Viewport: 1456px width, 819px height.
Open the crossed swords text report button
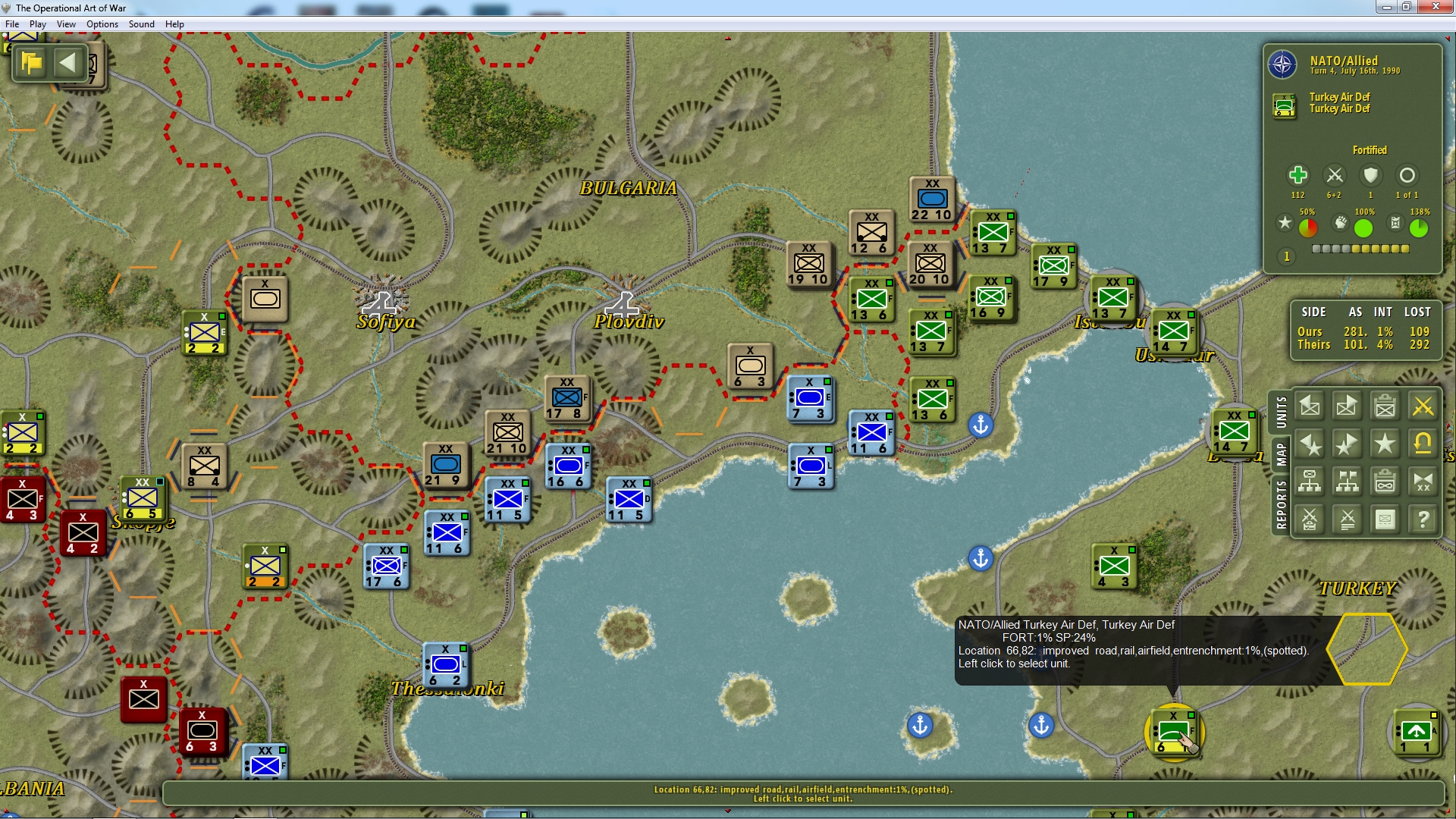[x=1347, y=519]
